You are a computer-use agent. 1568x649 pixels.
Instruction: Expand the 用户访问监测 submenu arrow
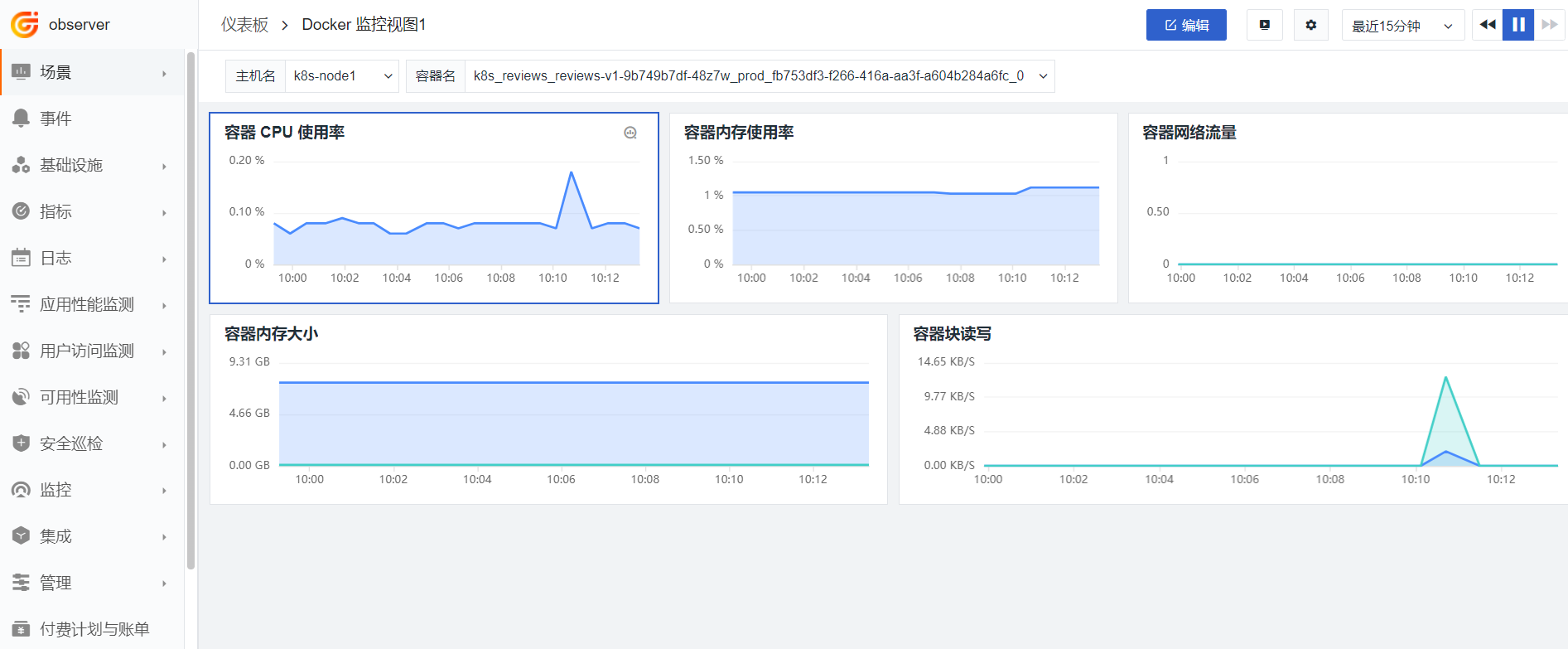click(164, 352)
